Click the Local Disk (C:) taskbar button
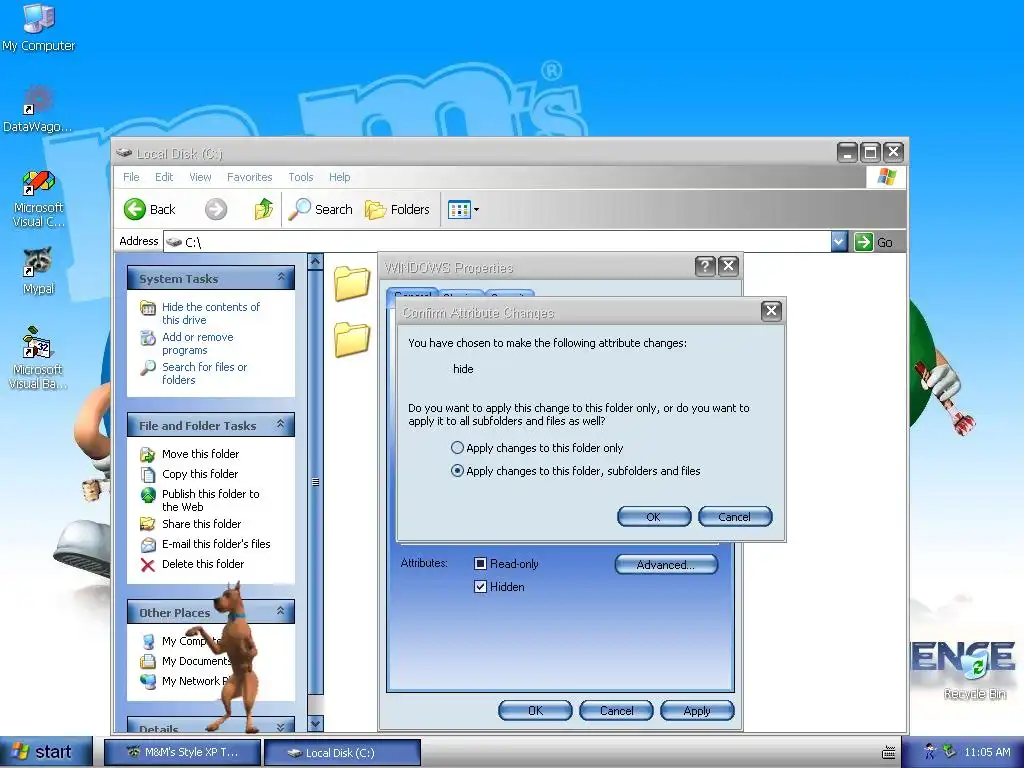Screen dimensions: 1024x768 pos(342,752)
